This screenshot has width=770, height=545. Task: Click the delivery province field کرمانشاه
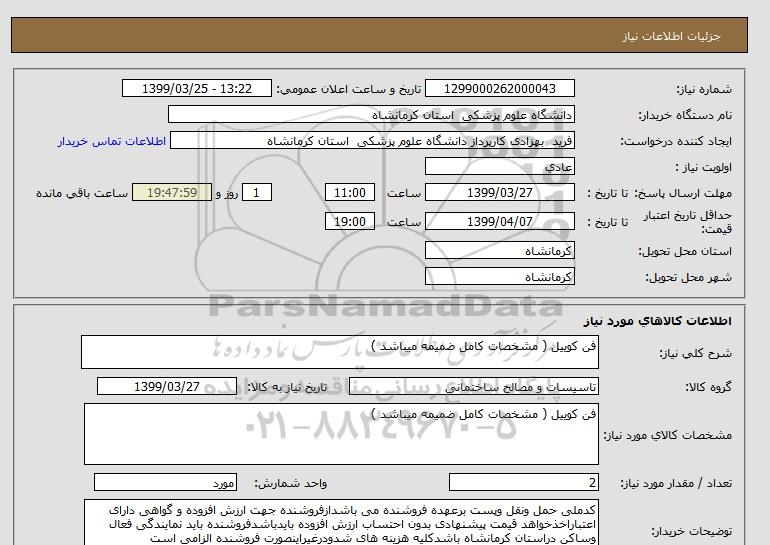click(x=499, y=250)
